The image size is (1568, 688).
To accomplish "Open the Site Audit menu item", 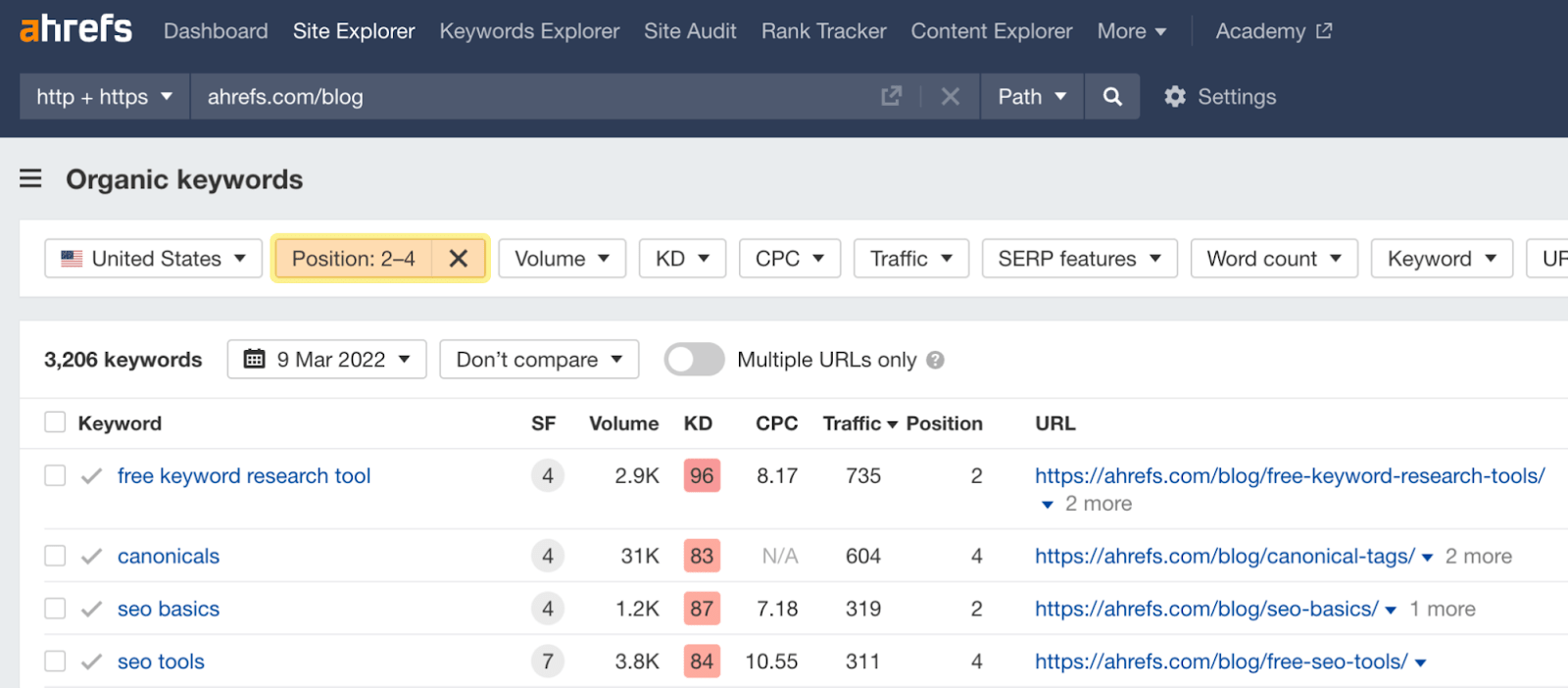I will [690, 31].
